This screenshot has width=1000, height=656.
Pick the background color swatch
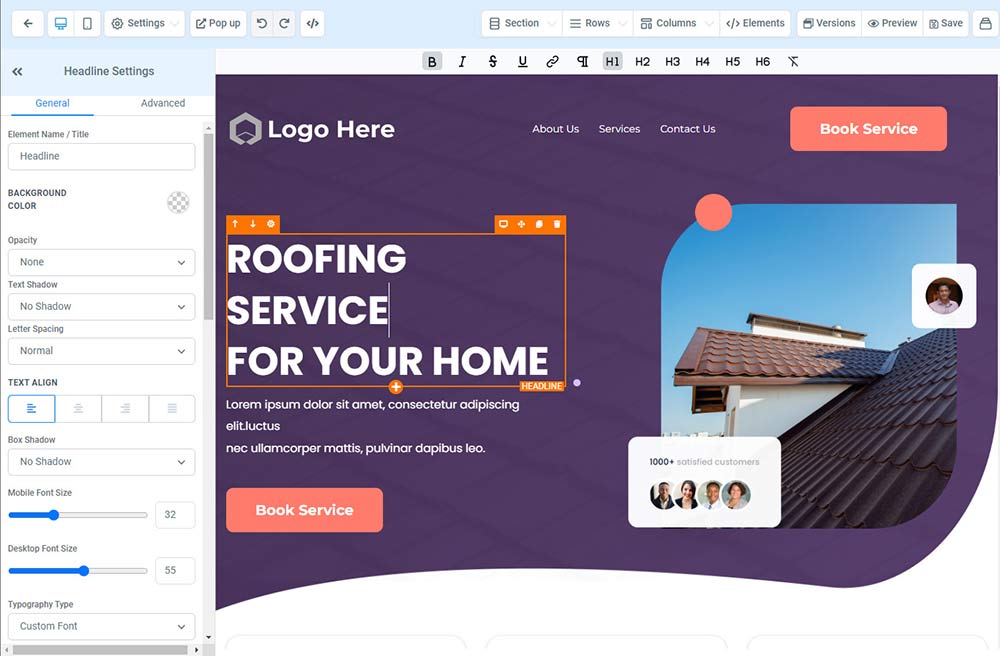178,202
